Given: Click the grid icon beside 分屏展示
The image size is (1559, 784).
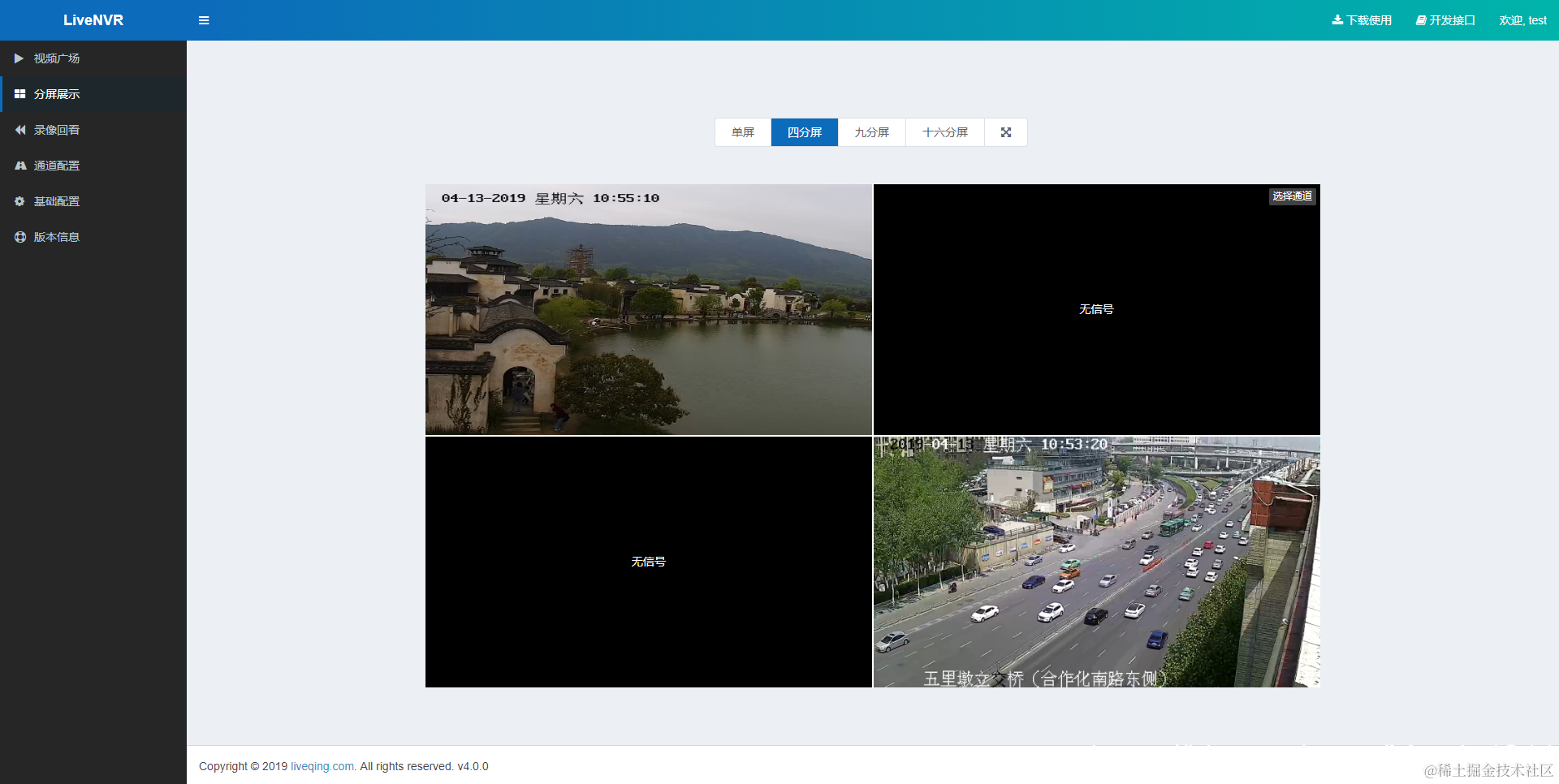Looking at the screenshot, I should [x=20, y=94].
